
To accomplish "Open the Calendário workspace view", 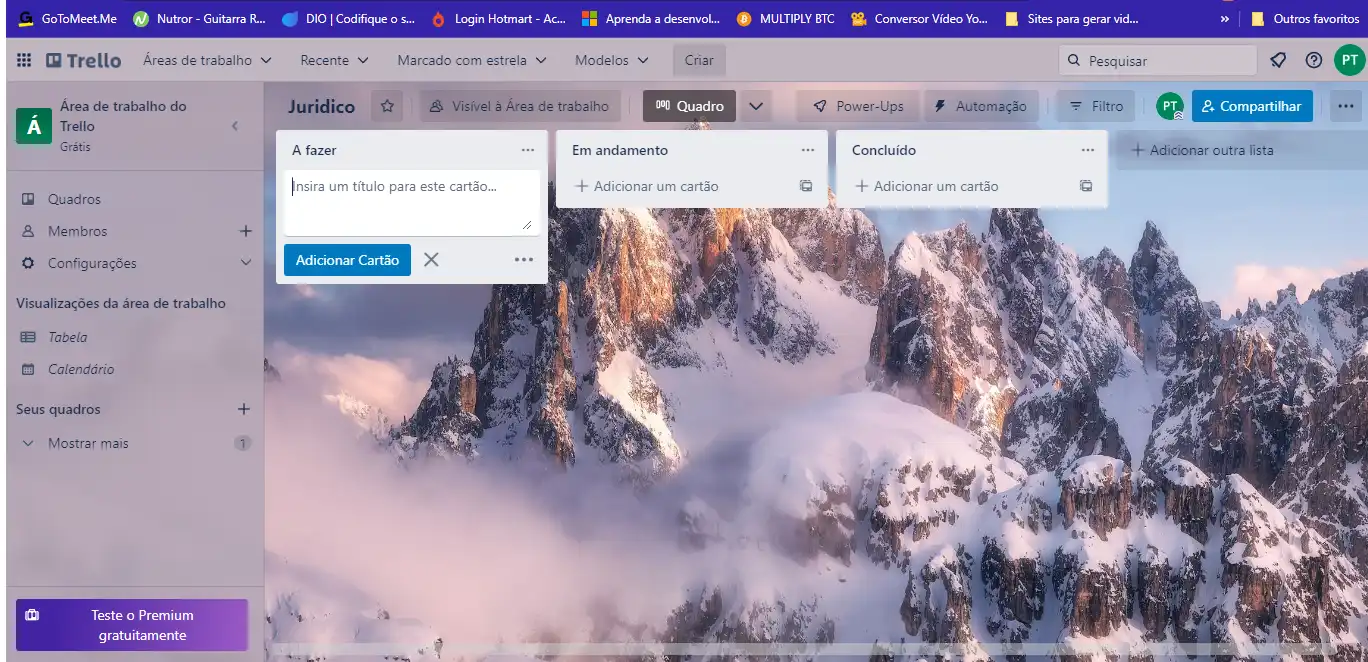I will click(x=81, y=369).
